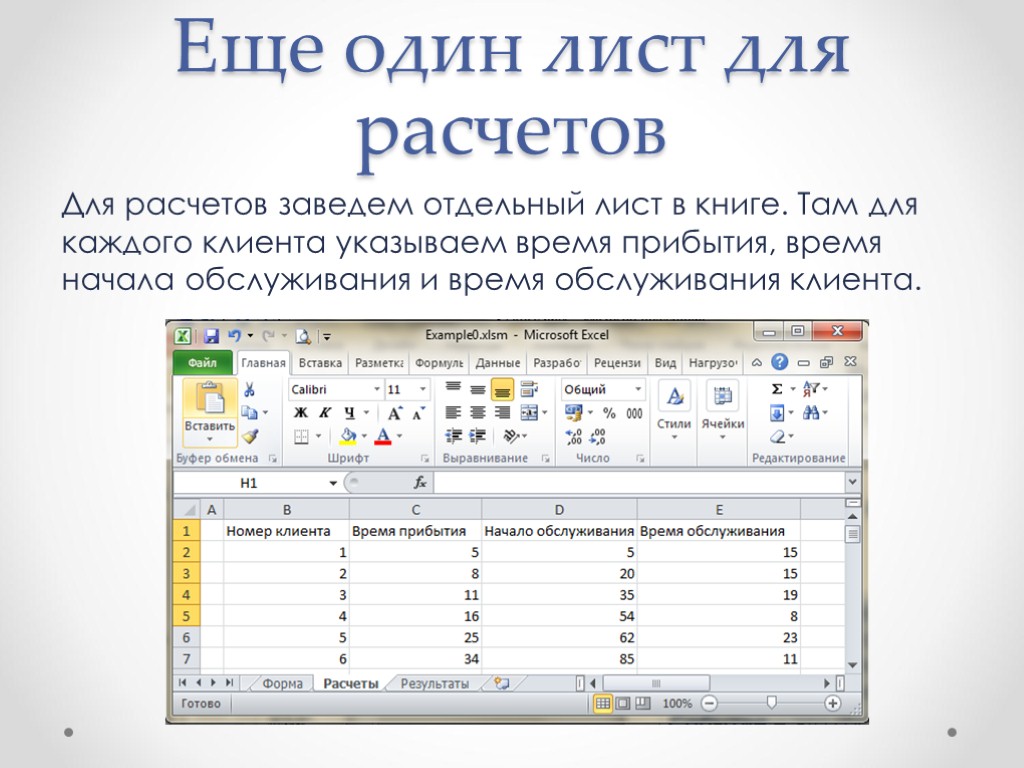
Task: Click Increase Decimal icon
Action: 573,436
